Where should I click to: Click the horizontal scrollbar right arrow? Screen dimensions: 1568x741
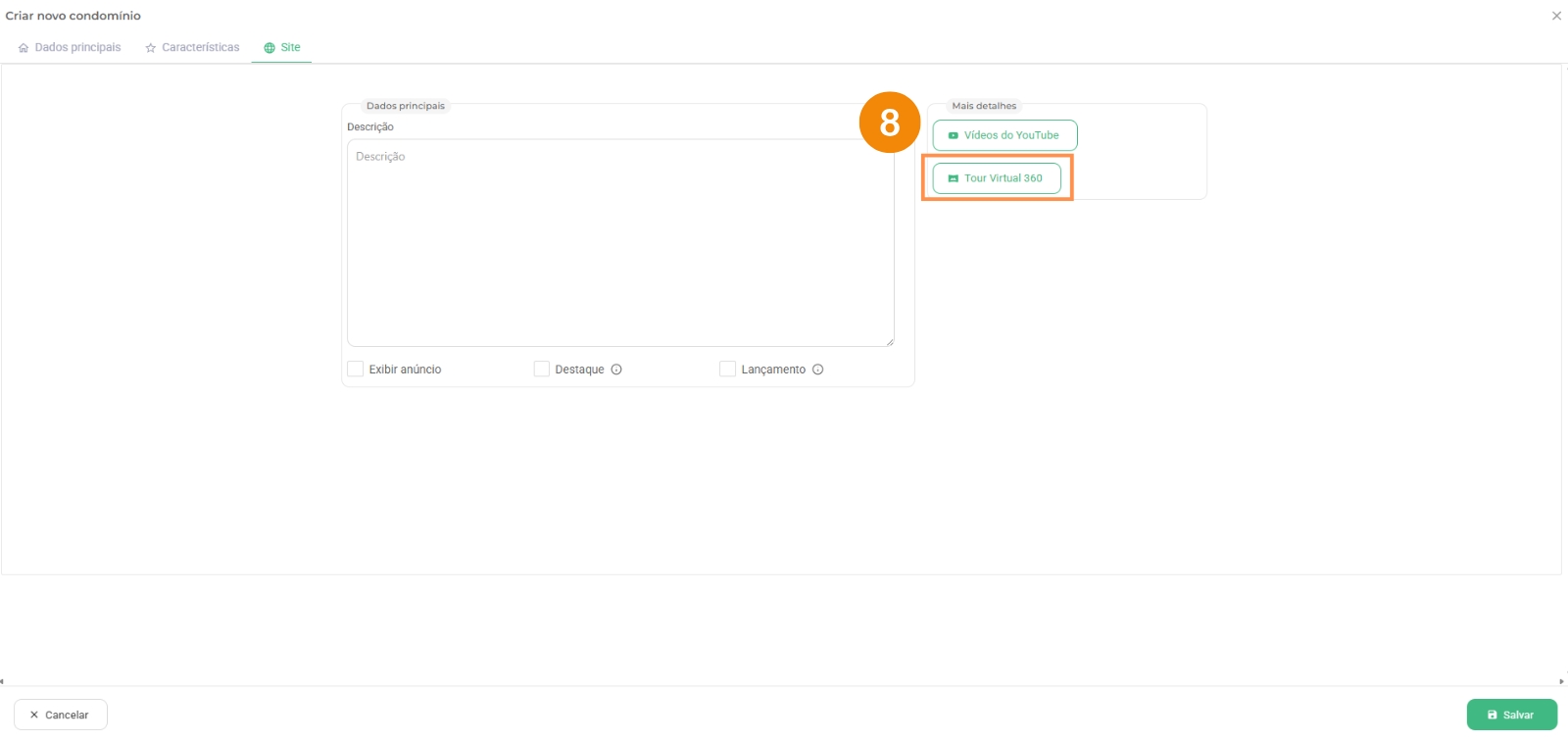click(x=1561, y=681)
